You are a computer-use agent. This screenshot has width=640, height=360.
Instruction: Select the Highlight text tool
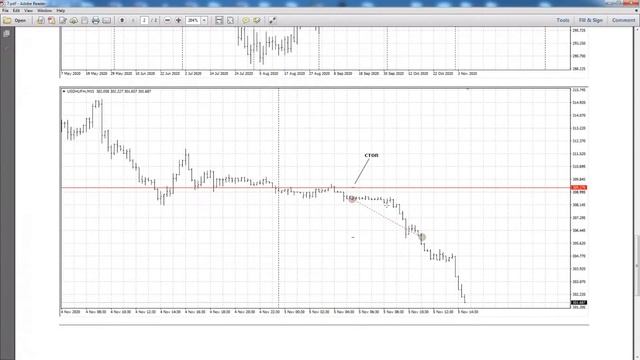click(257, 20)
